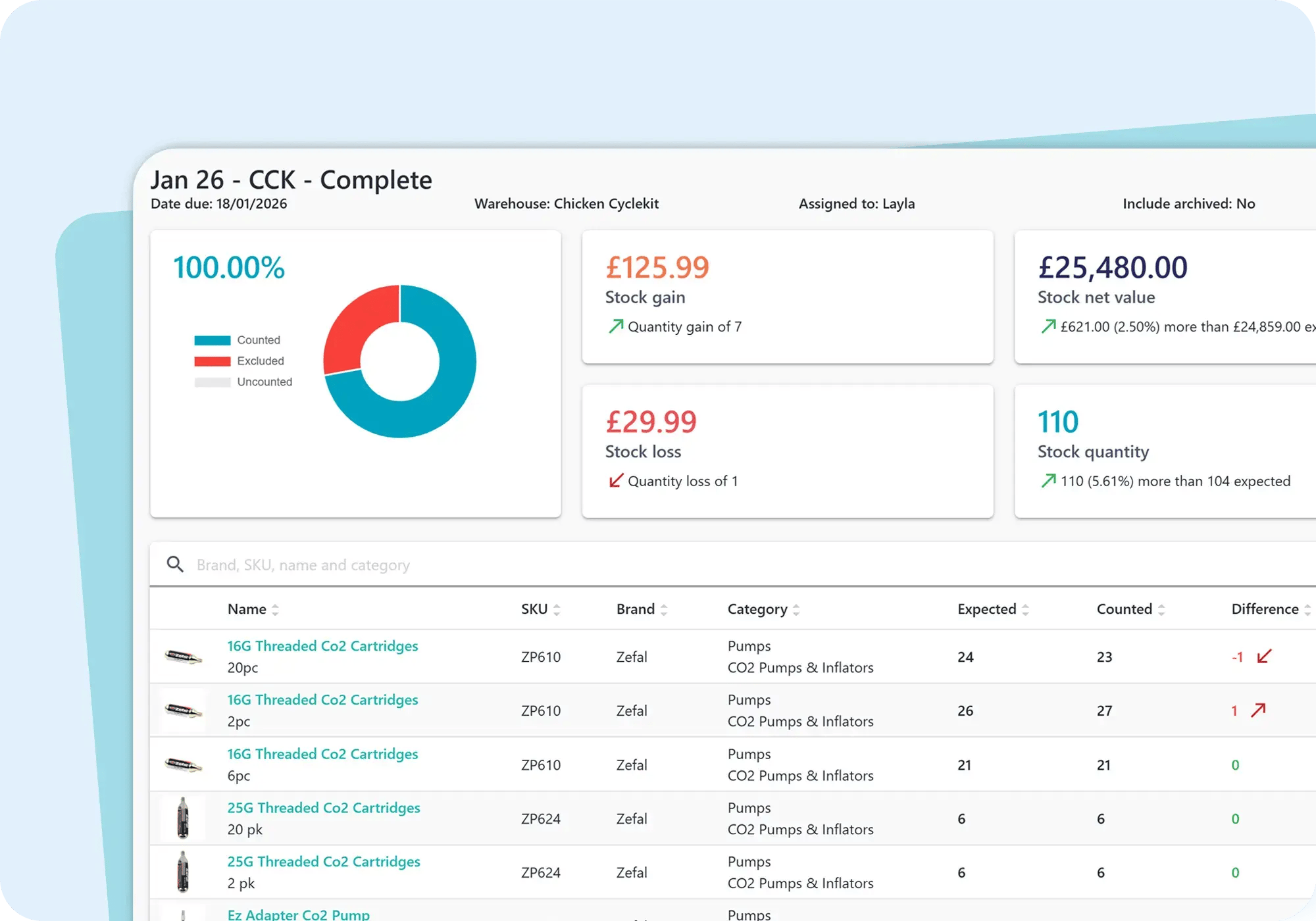The width and height of the screenshot is (1316, 921).
Task: Click the Stock loss red arrow icon
Action: point(616,481)
